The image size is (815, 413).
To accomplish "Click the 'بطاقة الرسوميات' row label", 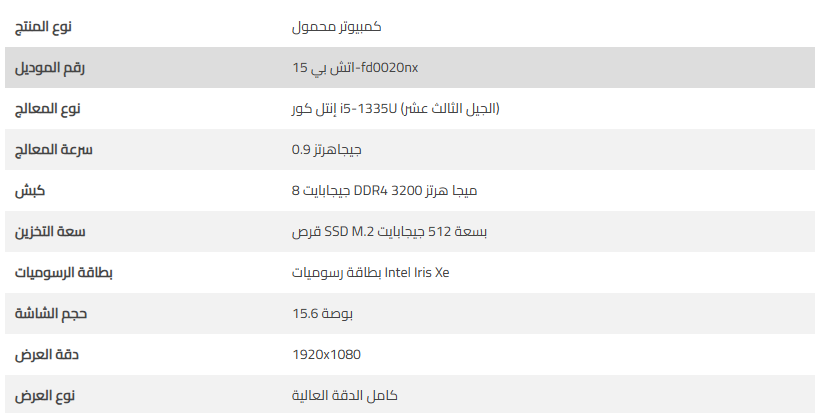I will 54,272.
